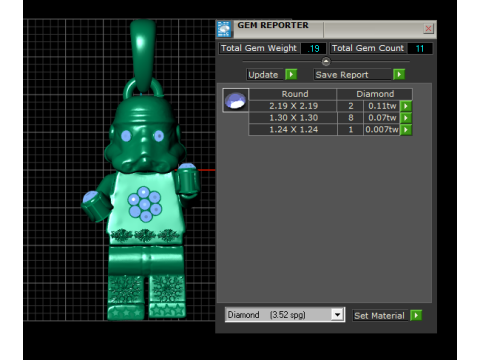The width and height of the screenshot is (480, 360).
Task: Collapse the panel using round arrow toggle
Action: (326, 62)
